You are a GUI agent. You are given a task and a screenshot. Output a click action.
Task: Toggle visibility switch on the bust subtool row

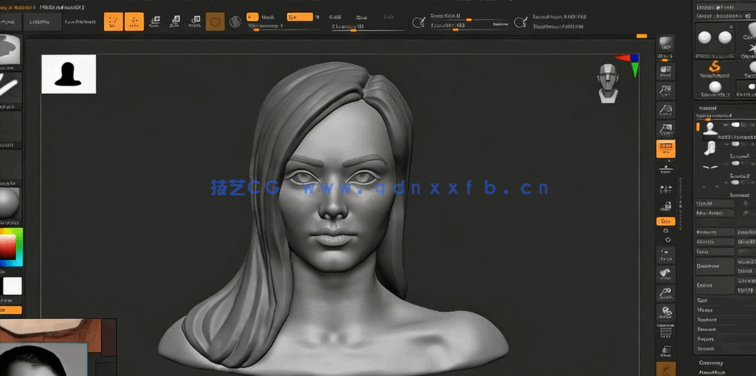click(x=735, y=125)
